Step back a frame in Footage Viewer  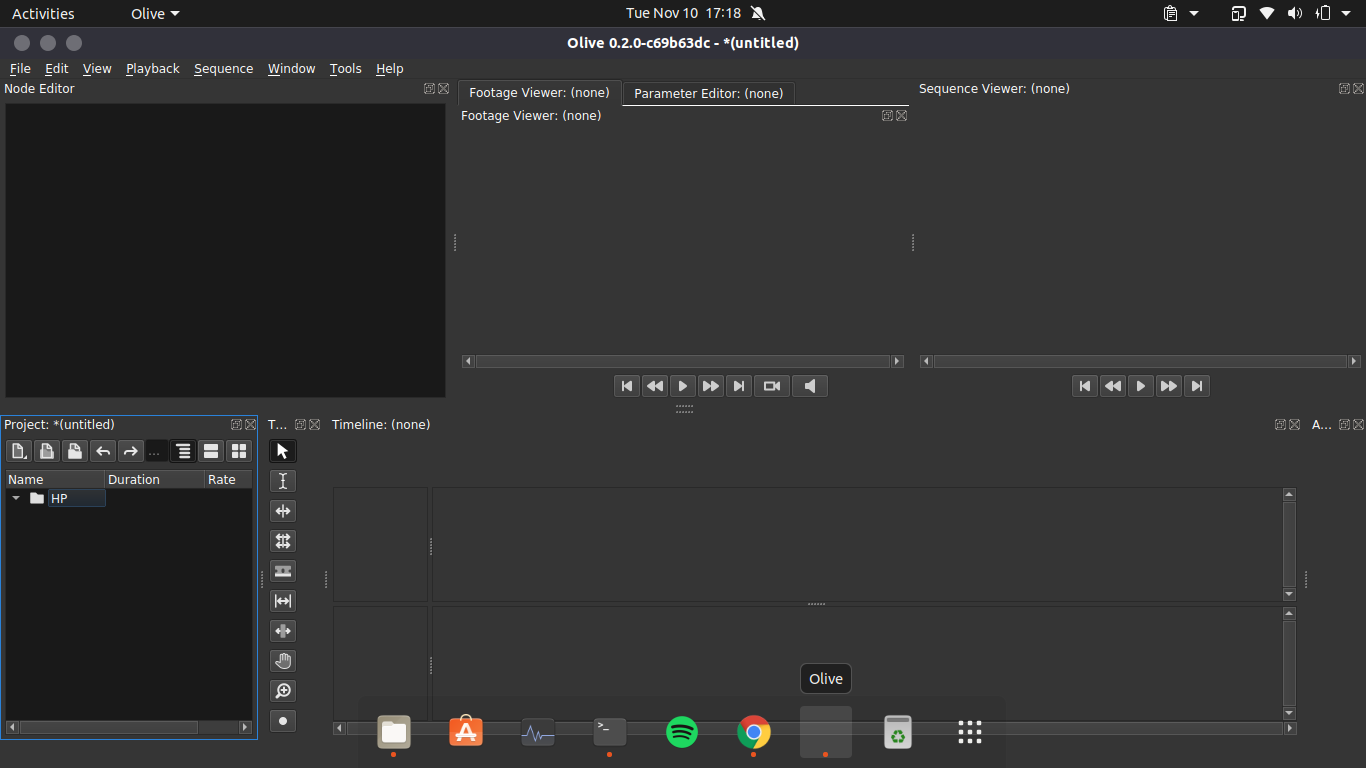655,386
